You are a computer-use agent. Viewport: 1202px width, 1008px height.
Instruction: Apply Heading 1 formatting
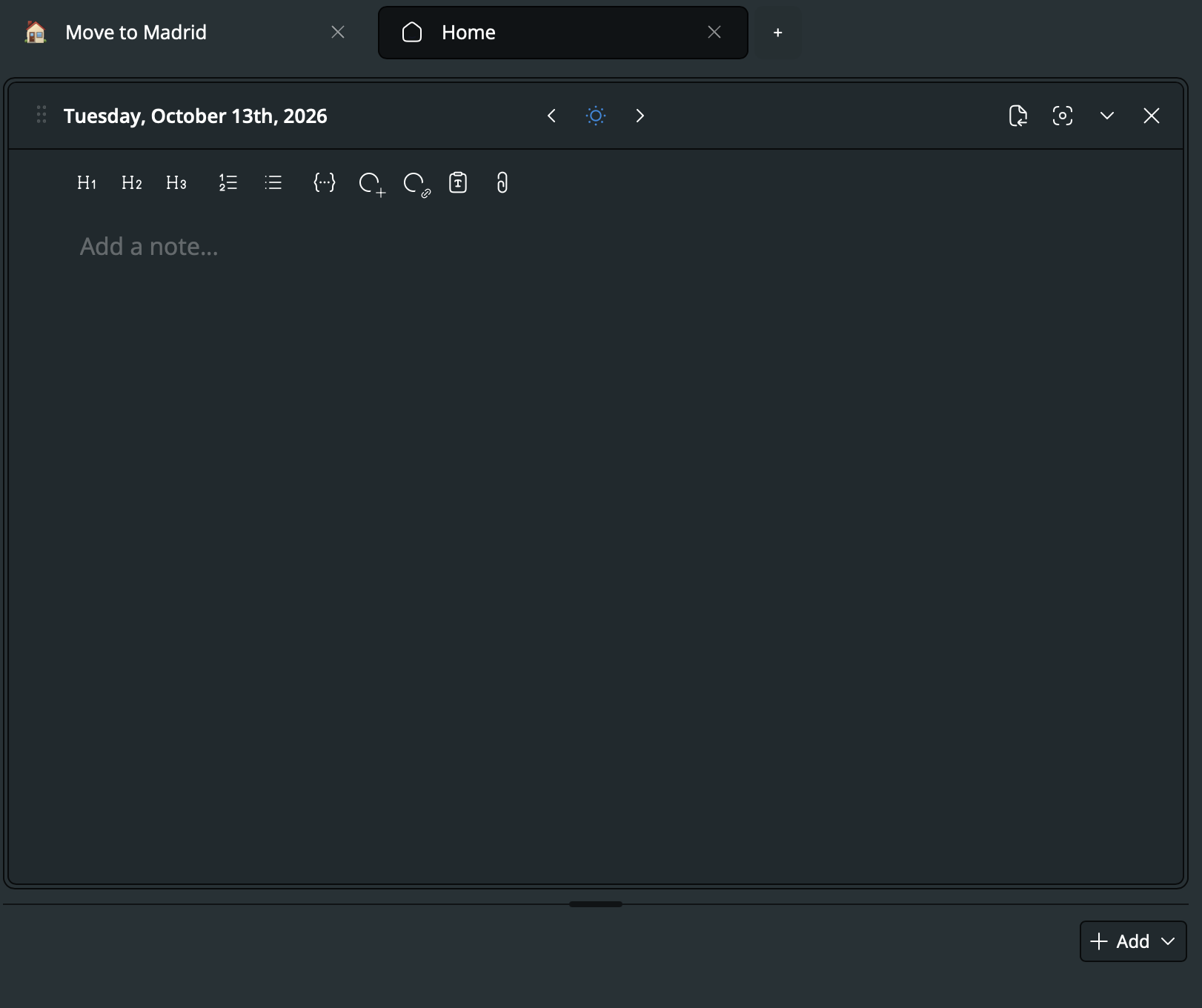tap(87, 183)
